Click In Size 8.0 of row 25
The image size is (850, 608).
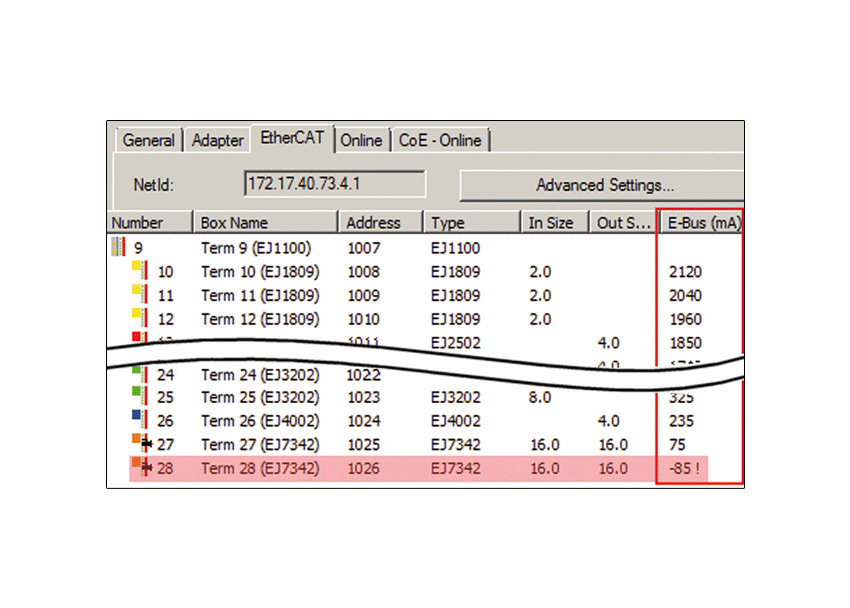click(540, 398)
